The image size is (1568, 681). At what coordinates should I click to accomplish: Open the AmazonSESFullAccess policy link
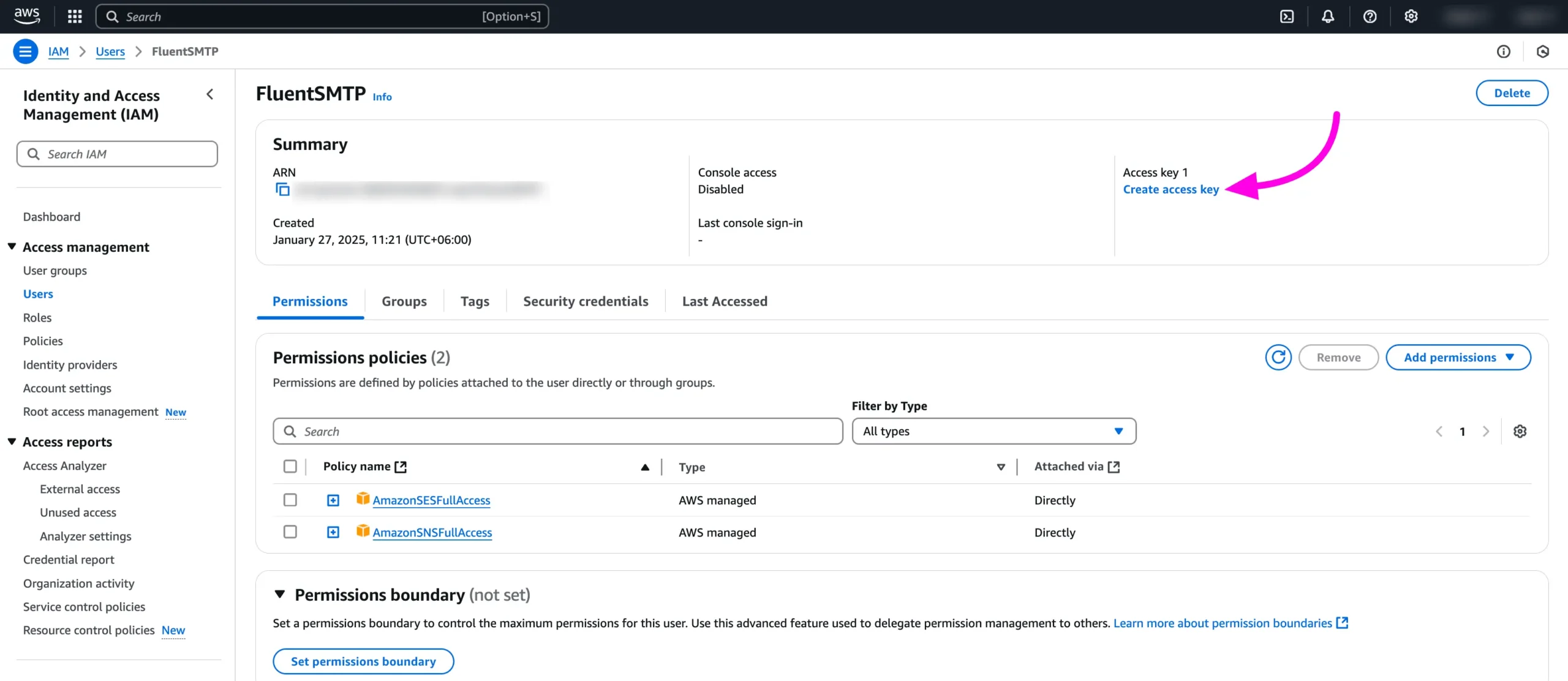coord(431,500)
